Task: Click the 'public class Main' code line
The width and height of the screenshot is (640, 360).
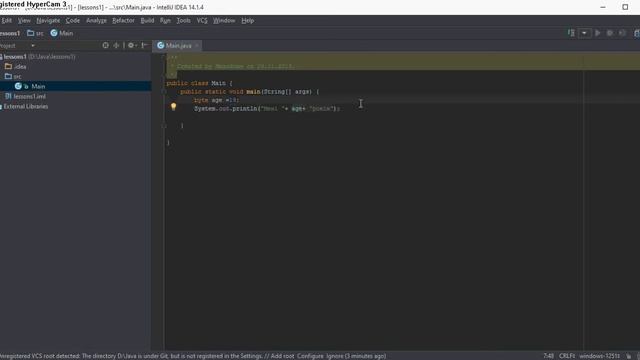Action: 200,83
